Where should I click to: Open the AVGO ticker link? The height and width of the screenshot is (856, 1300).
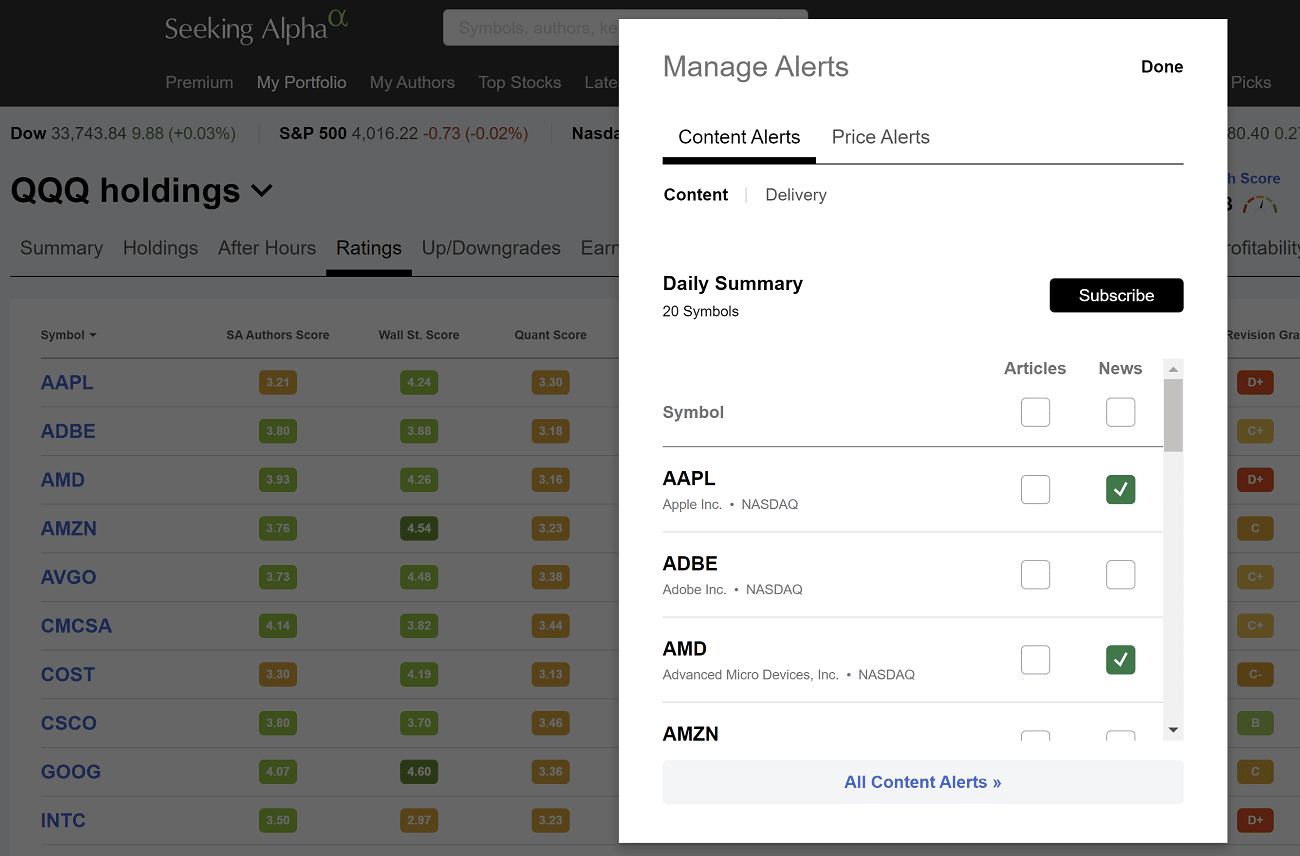pos(69,577)
